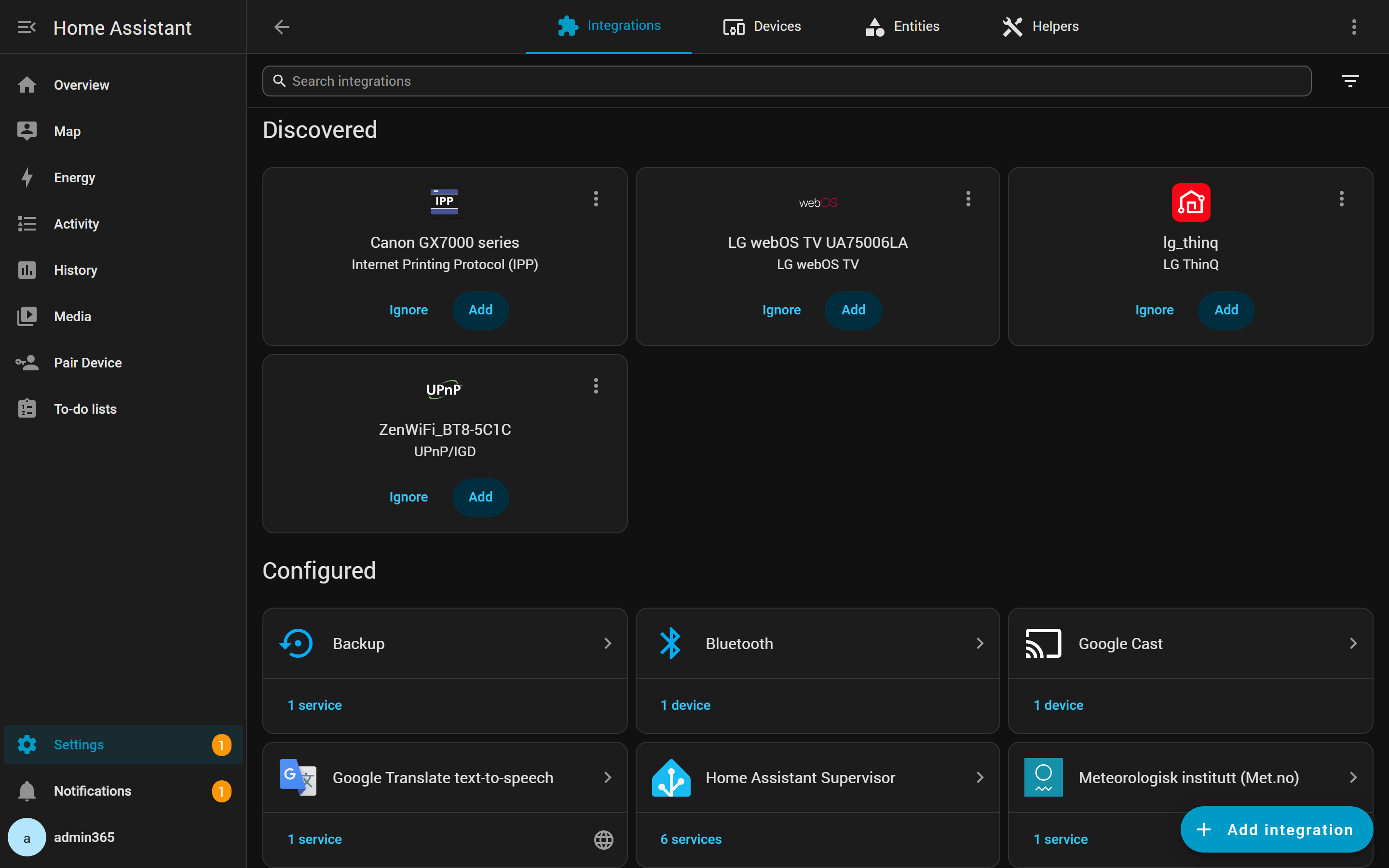The height and width of the screenshot is (868, 1389).
Task: Open the top-right overflow menu
Action: 1354,27
